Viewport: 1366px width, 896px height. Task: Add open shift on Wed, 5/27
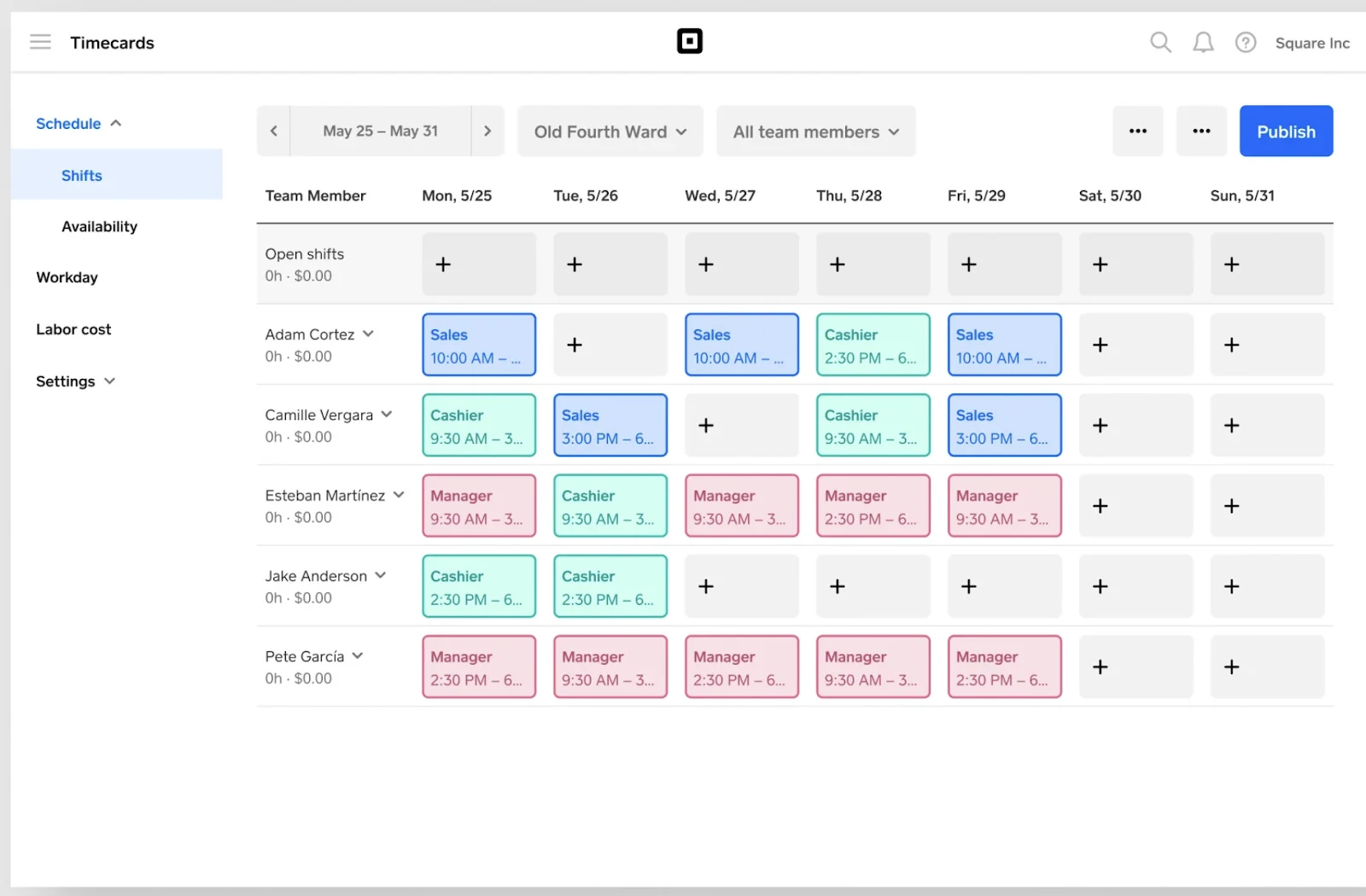pyautogui.click(x=742, y=265)
